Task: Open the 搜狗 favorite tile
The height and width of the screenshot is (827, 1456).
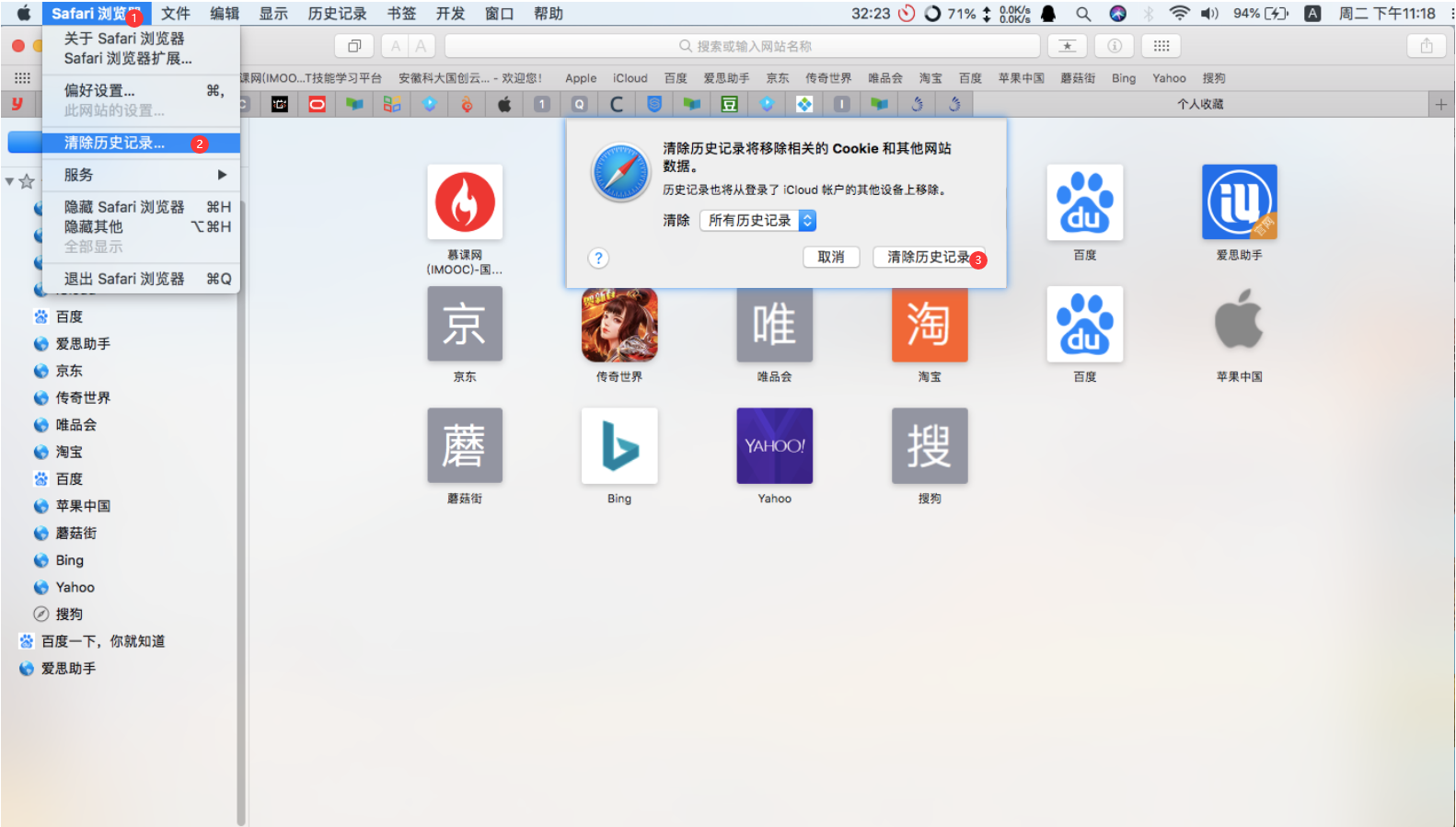Action: [930, 445]
